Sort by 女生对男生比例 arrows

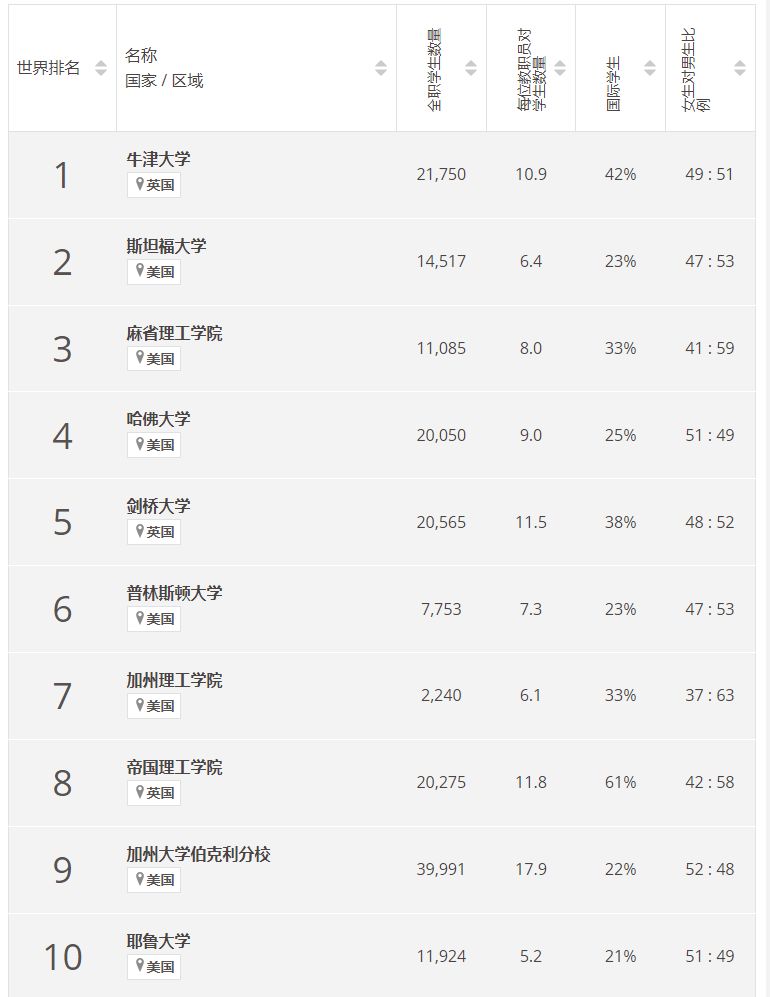(739, 68)
